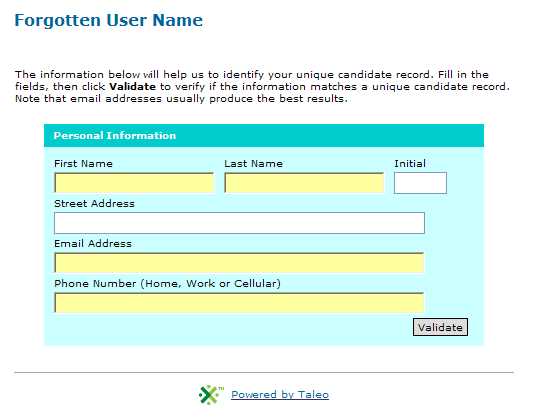Focus the First Name input field
The image size is (535, 419).
click(x=134, y=183)
